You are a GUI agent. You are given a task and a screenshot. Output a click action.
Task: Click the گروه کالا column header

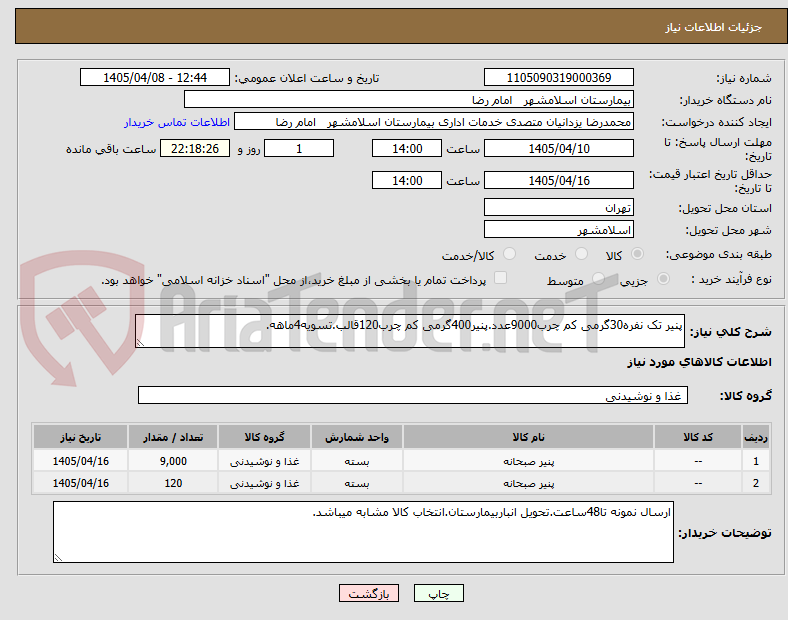264,437
